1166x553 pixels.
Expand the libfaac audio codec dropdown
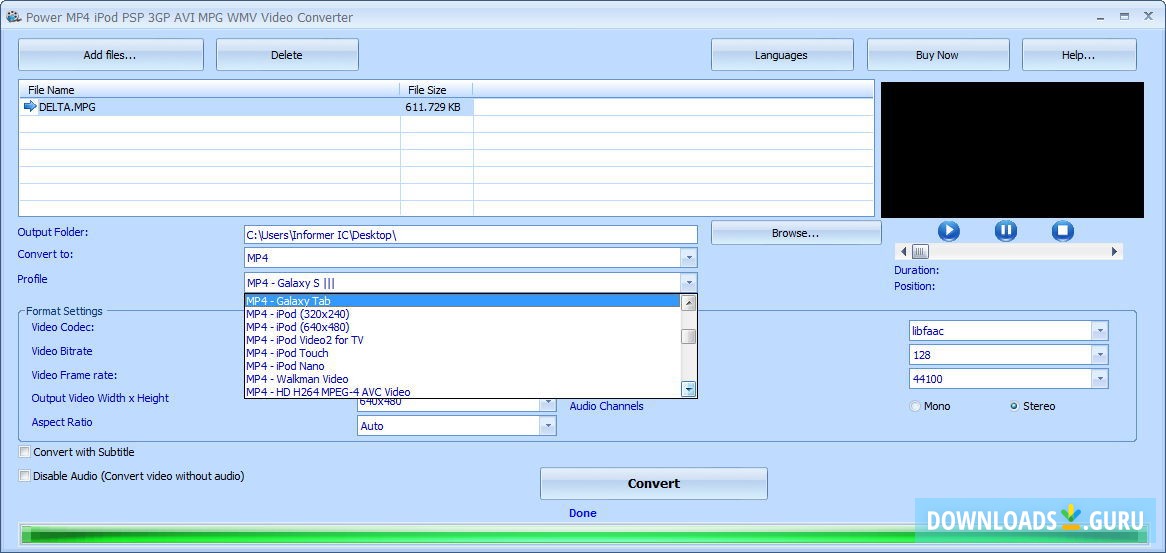pos(1099,331)
